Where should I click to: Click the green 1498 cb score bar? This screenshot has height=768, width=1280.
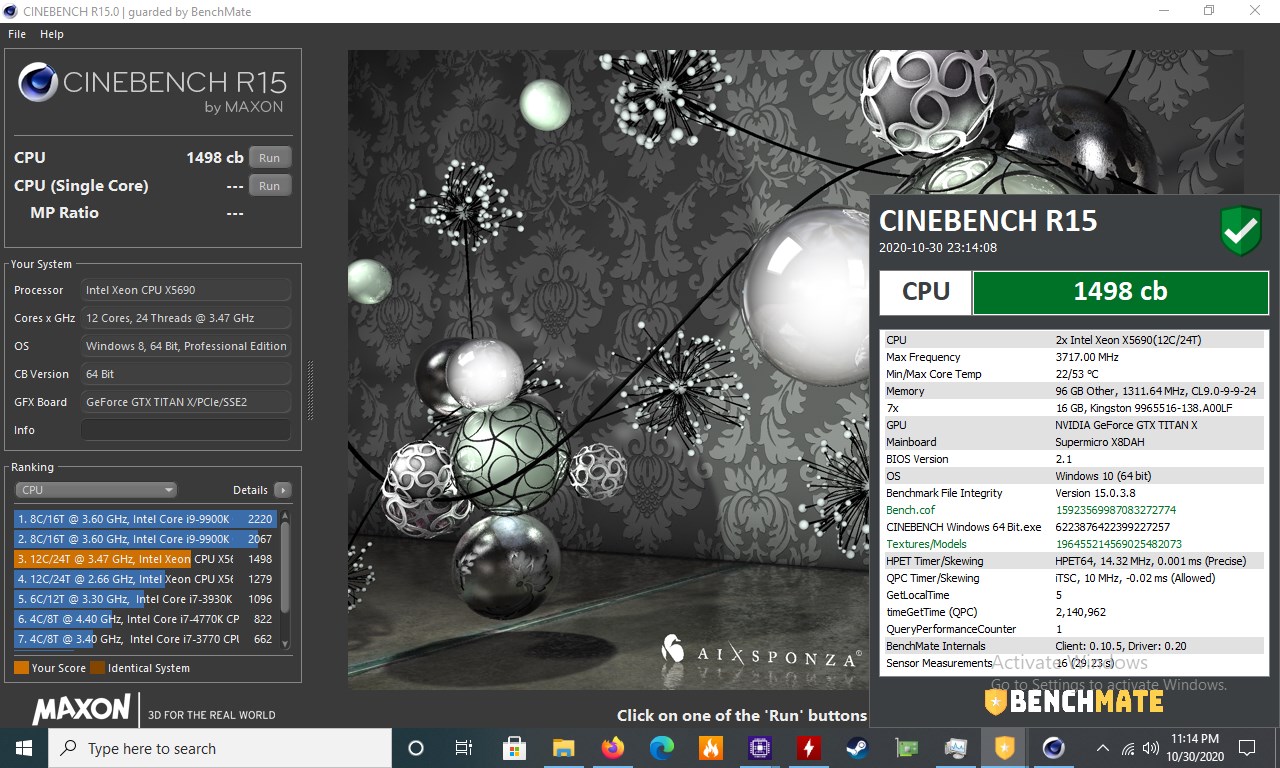click(x=1120, y=291)
